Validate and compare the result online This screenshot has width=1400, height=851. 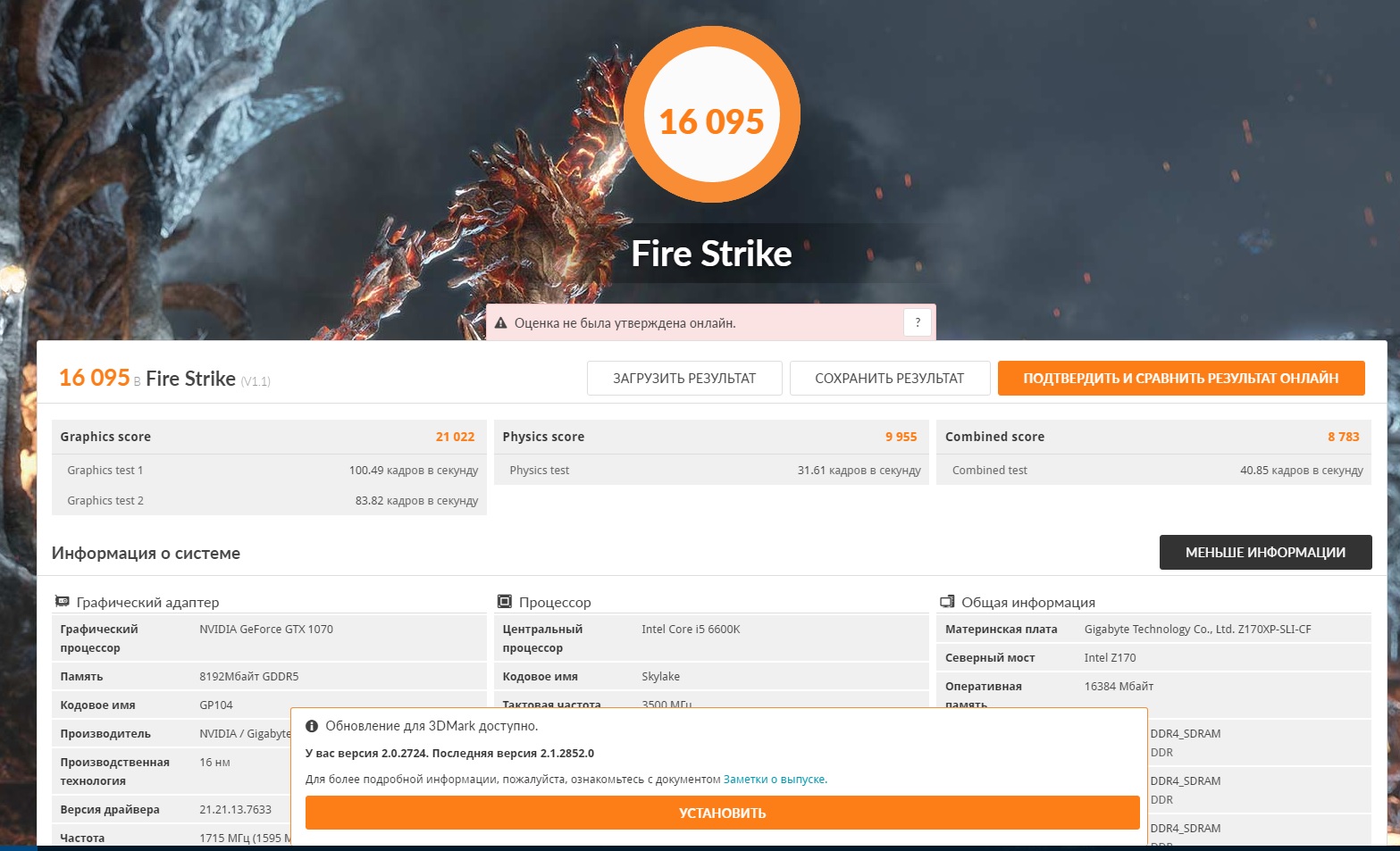pyautogui.click(x=1181, y=378)
